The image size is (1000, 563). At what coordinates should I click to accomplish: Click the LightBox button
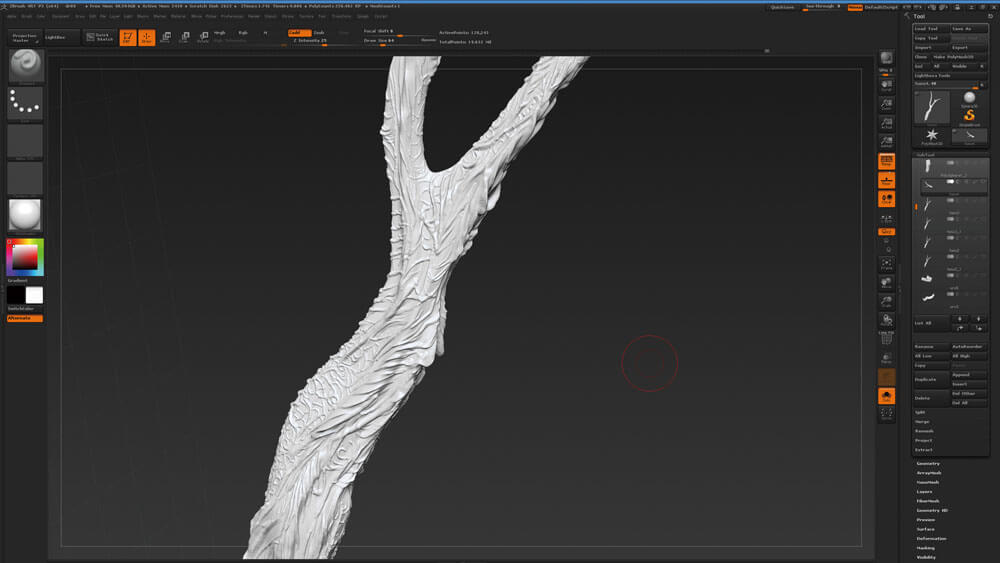62,38
